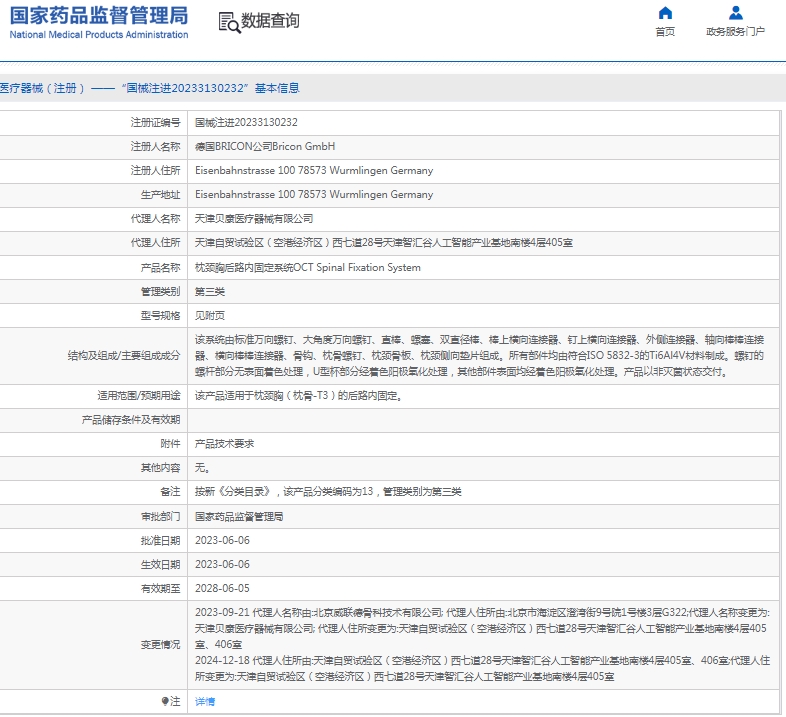The width and height of the screenshot is (786, 717).
Task: Click the 数据查询 heading text
Action: [x=270, y=21]
